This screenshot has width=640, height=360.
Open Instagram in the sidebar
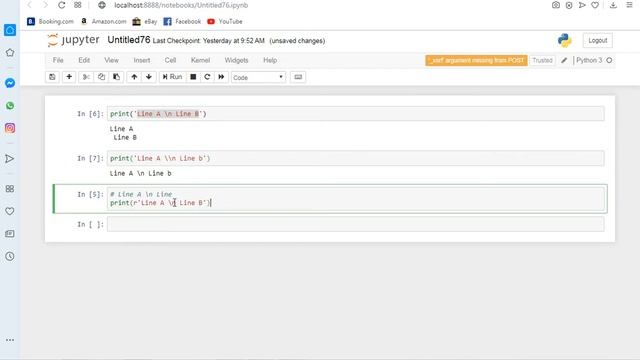10,128
